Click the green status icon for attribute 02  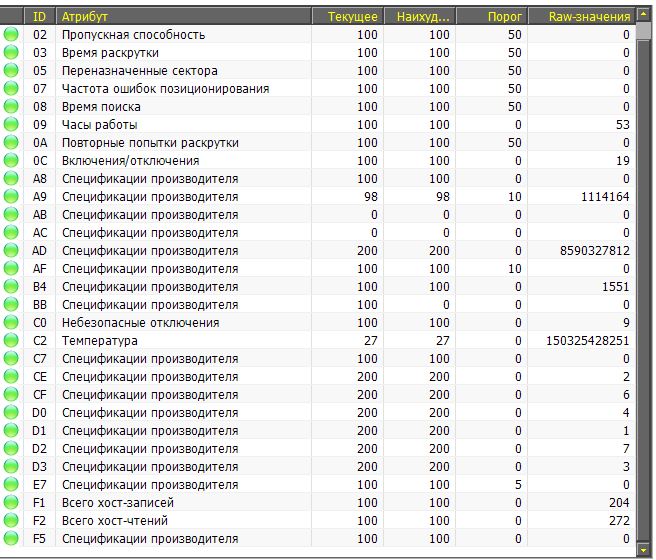[x=11, y=34]
